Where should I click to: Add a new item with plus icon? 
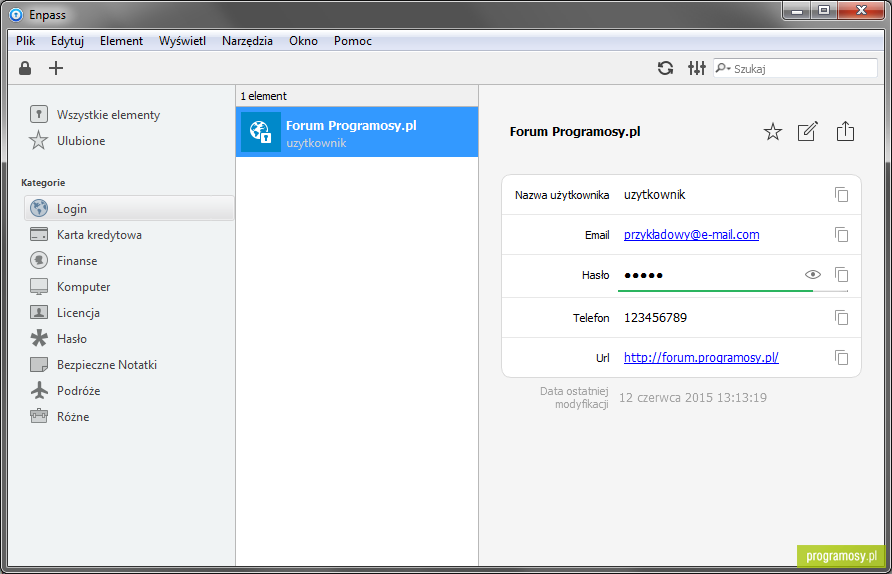[56, 68]
